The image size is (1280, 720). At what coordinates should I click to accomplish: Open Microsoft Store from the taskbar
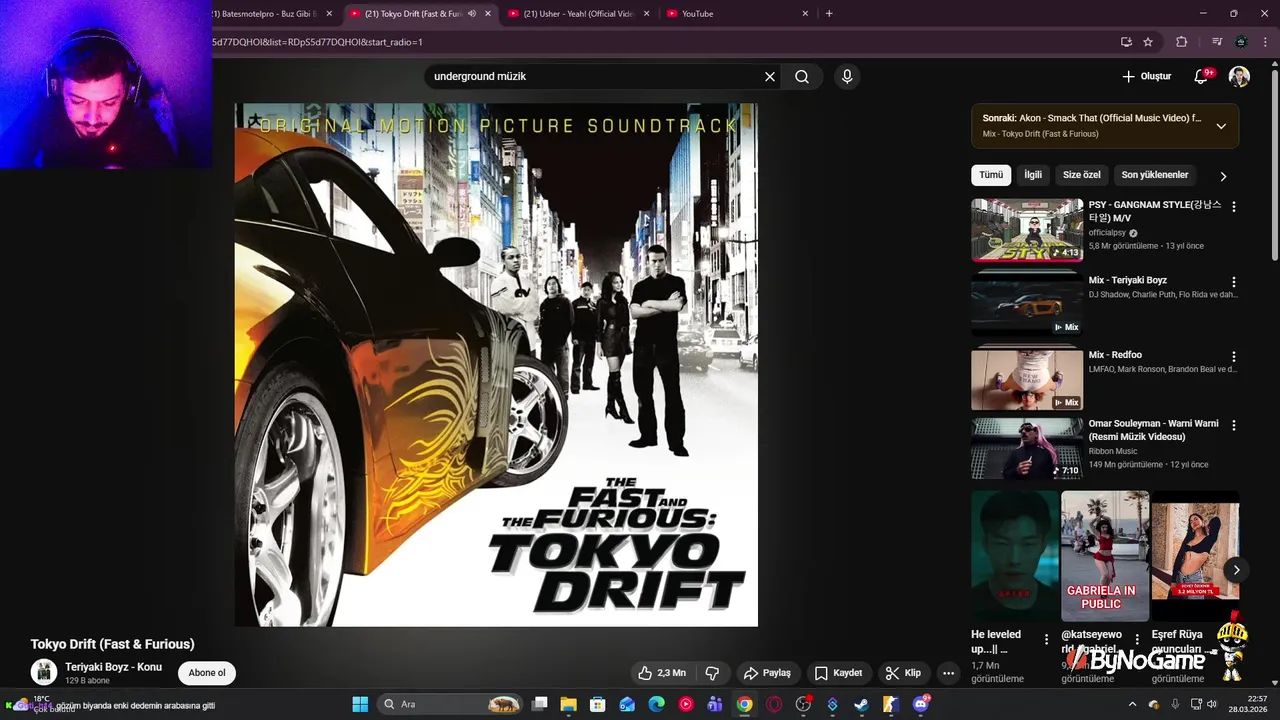597,704
